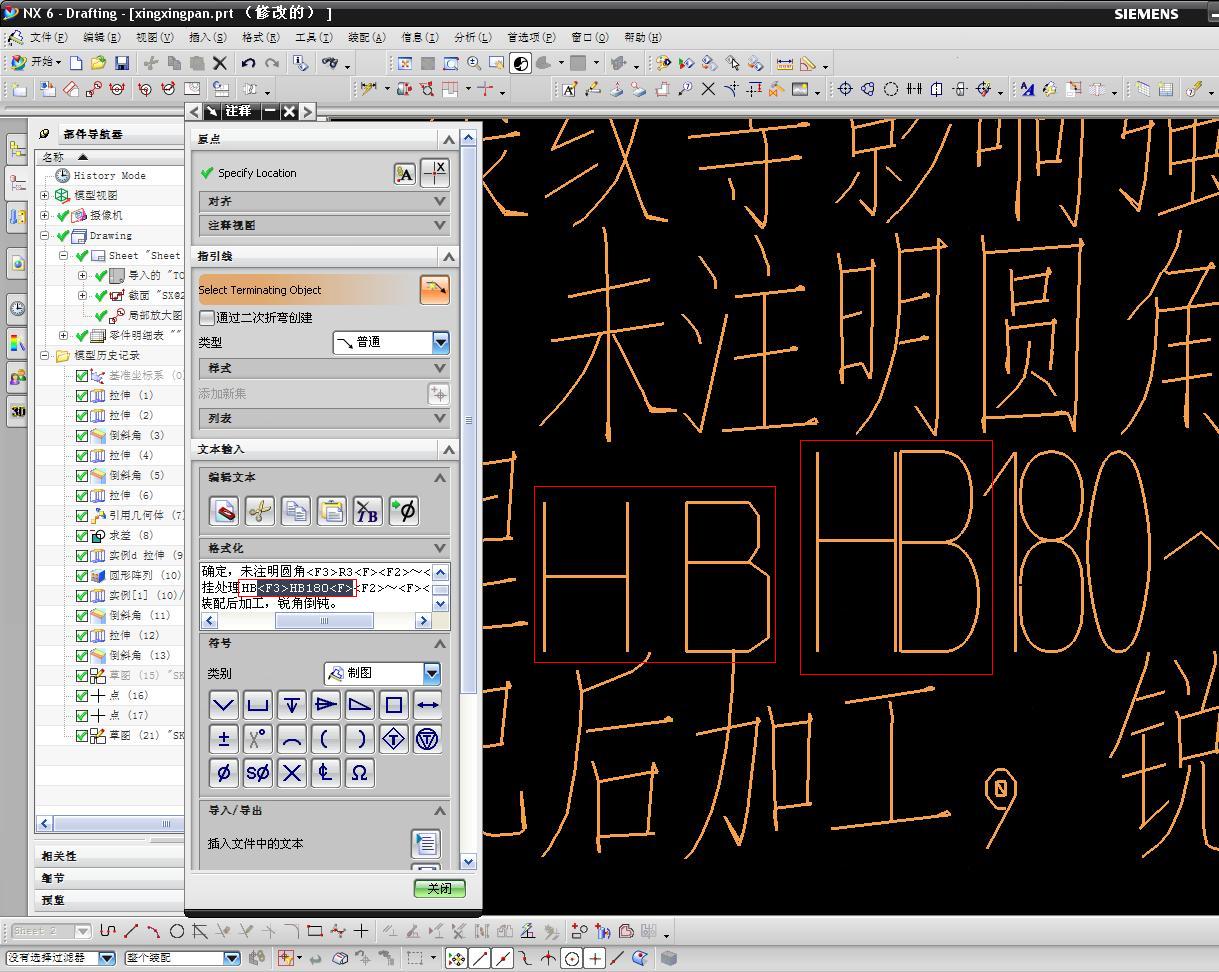Click the Clear text eraser icon
This screenshot has width=1219, height=972.
224,511
